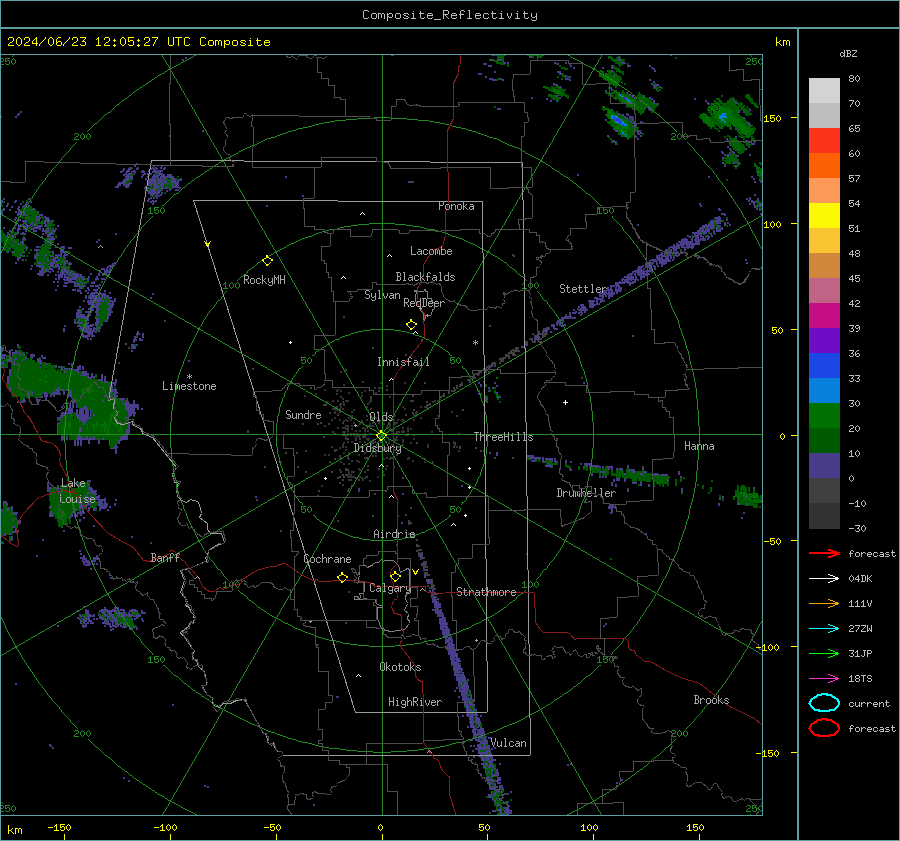This screenshot has height=841, width=900.
Task: Click the Drumheller label
Action: (x=586, y=493)
